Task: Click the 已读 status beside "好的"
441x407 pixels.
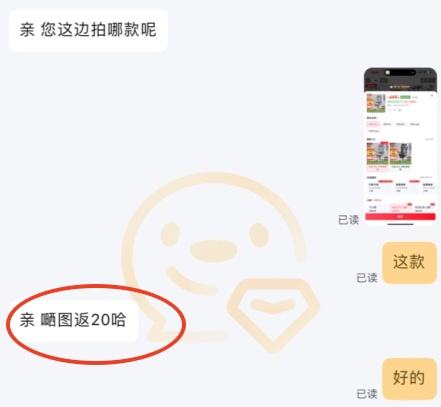Action: pos(367,394)
